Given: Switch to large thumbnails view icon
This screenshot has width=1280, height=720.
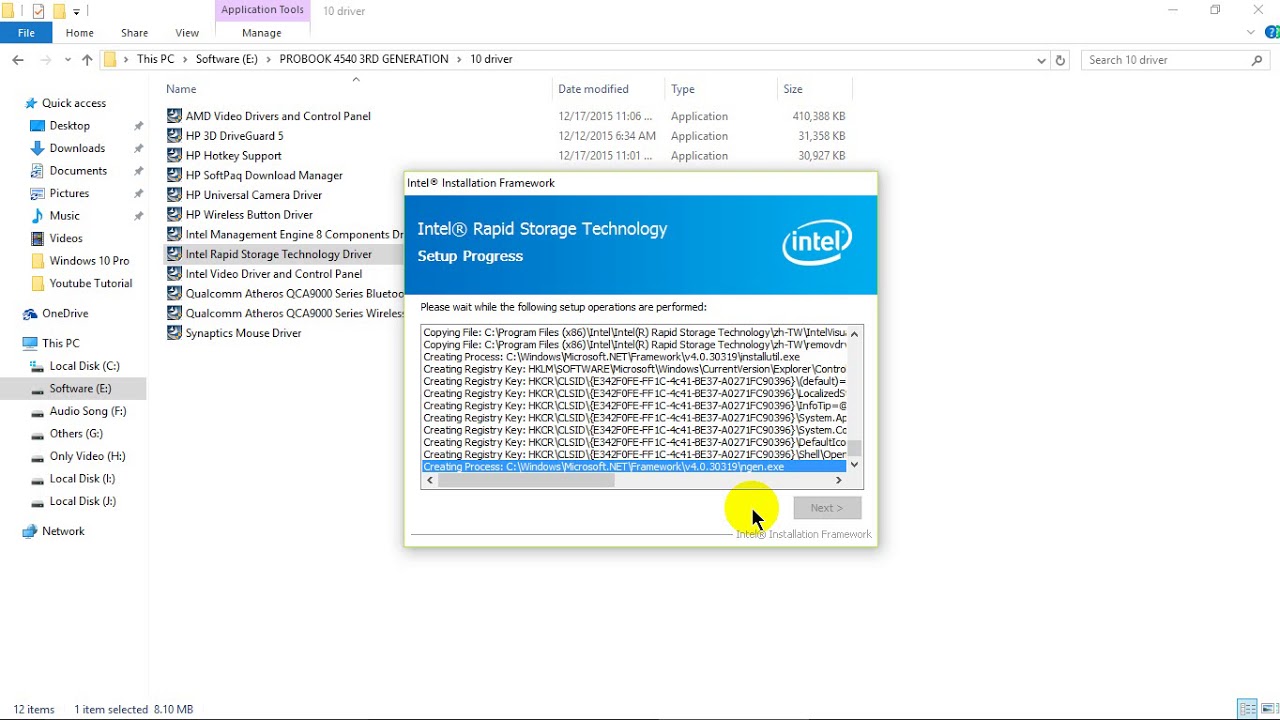Looking at the screenshot, I should pyautogui.click(x=1268, y=709).
